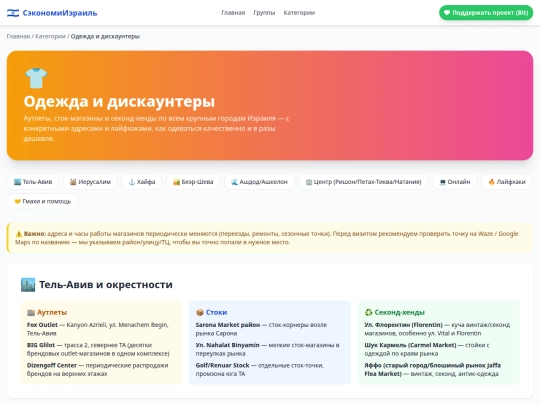
Task: Click the Одежда и дискаунтеры banner title
Action: pyautogui.click(x=119, y=101)
